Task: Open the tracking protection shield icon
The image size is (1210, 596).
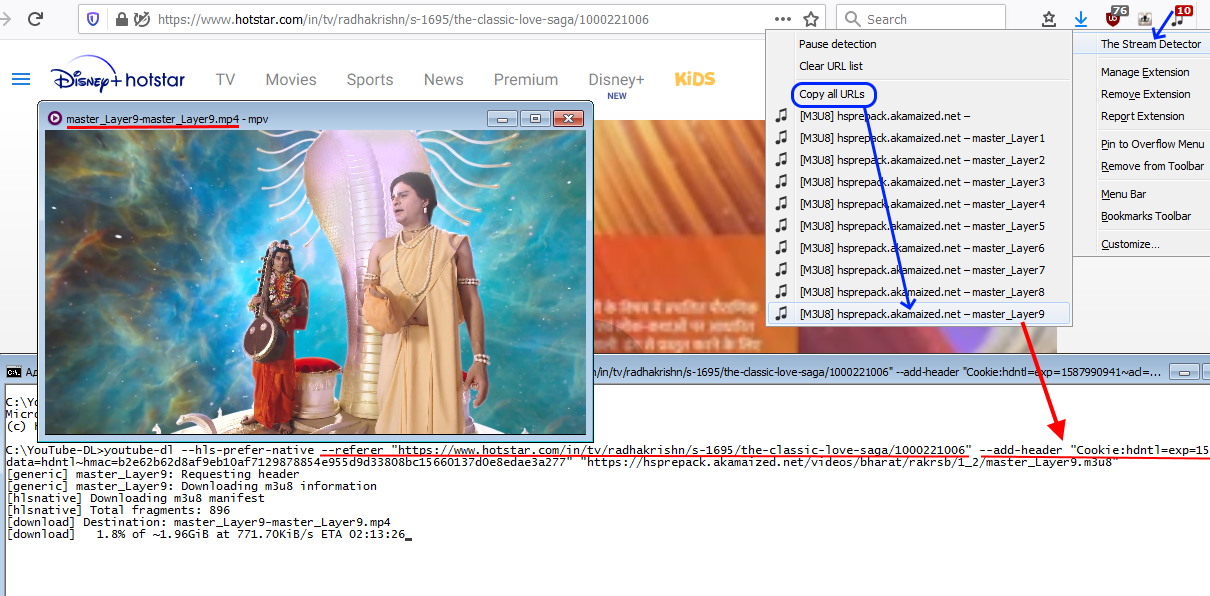Action: 93,19
